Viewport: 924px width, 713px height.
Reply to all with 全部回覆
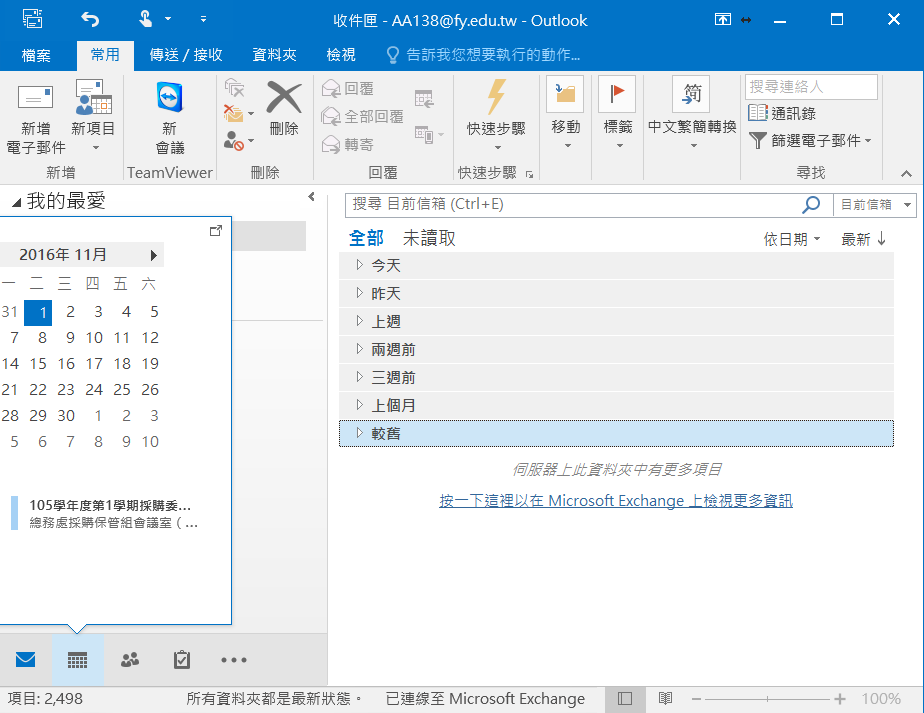362,117
